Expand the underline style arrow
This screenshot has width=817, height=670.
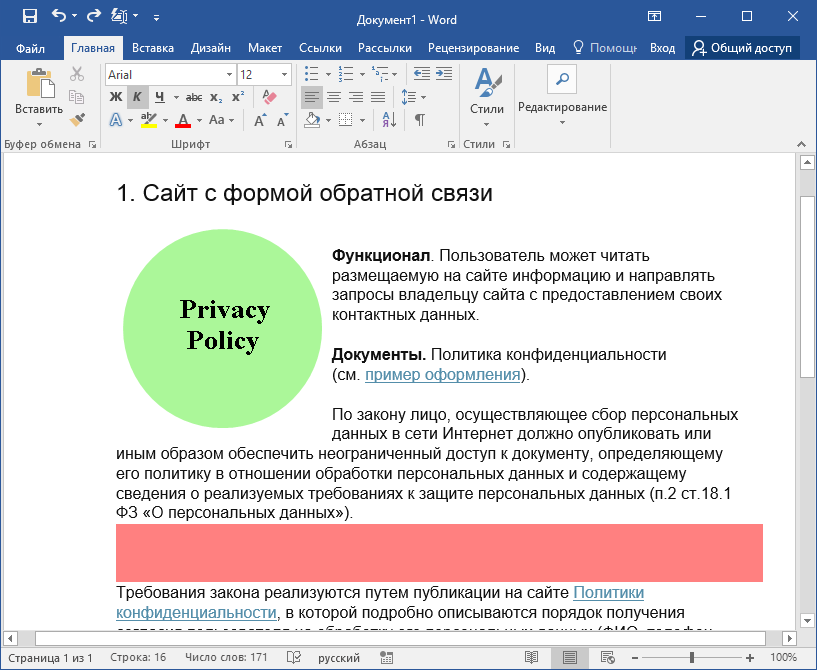176,97
